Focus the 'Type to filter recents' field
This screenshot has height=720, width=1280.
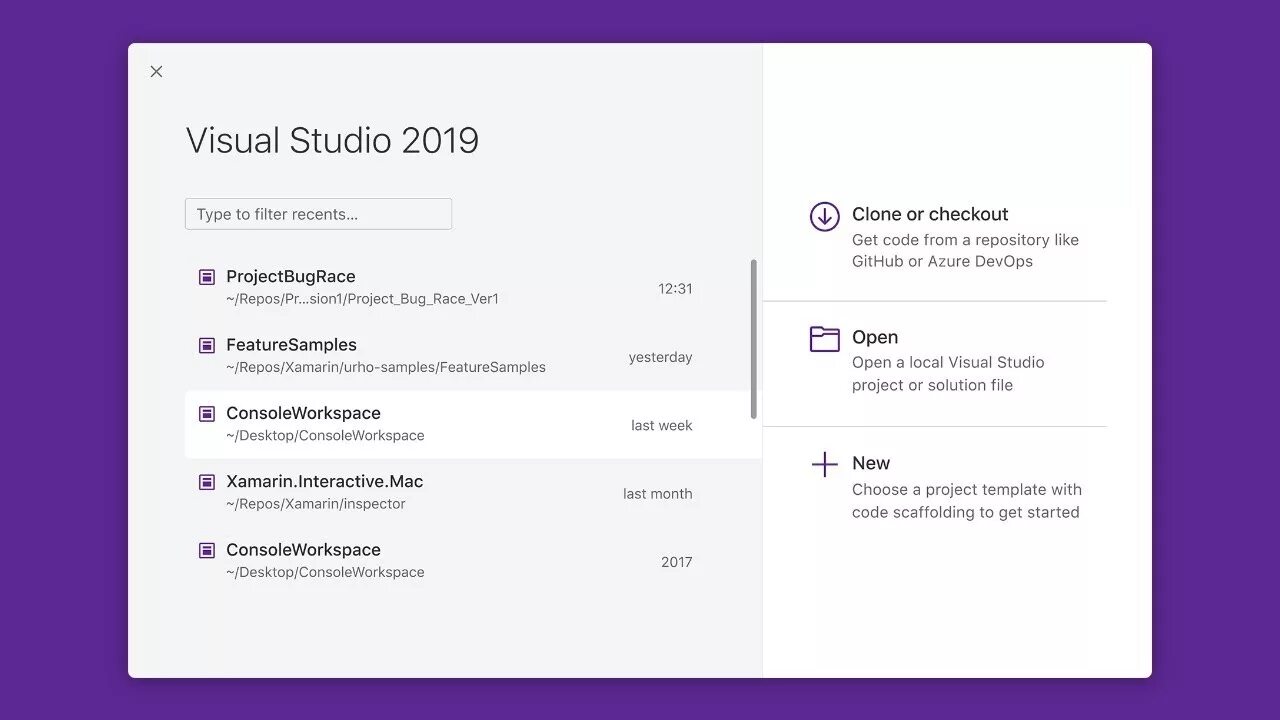click(x=318, y=214)
